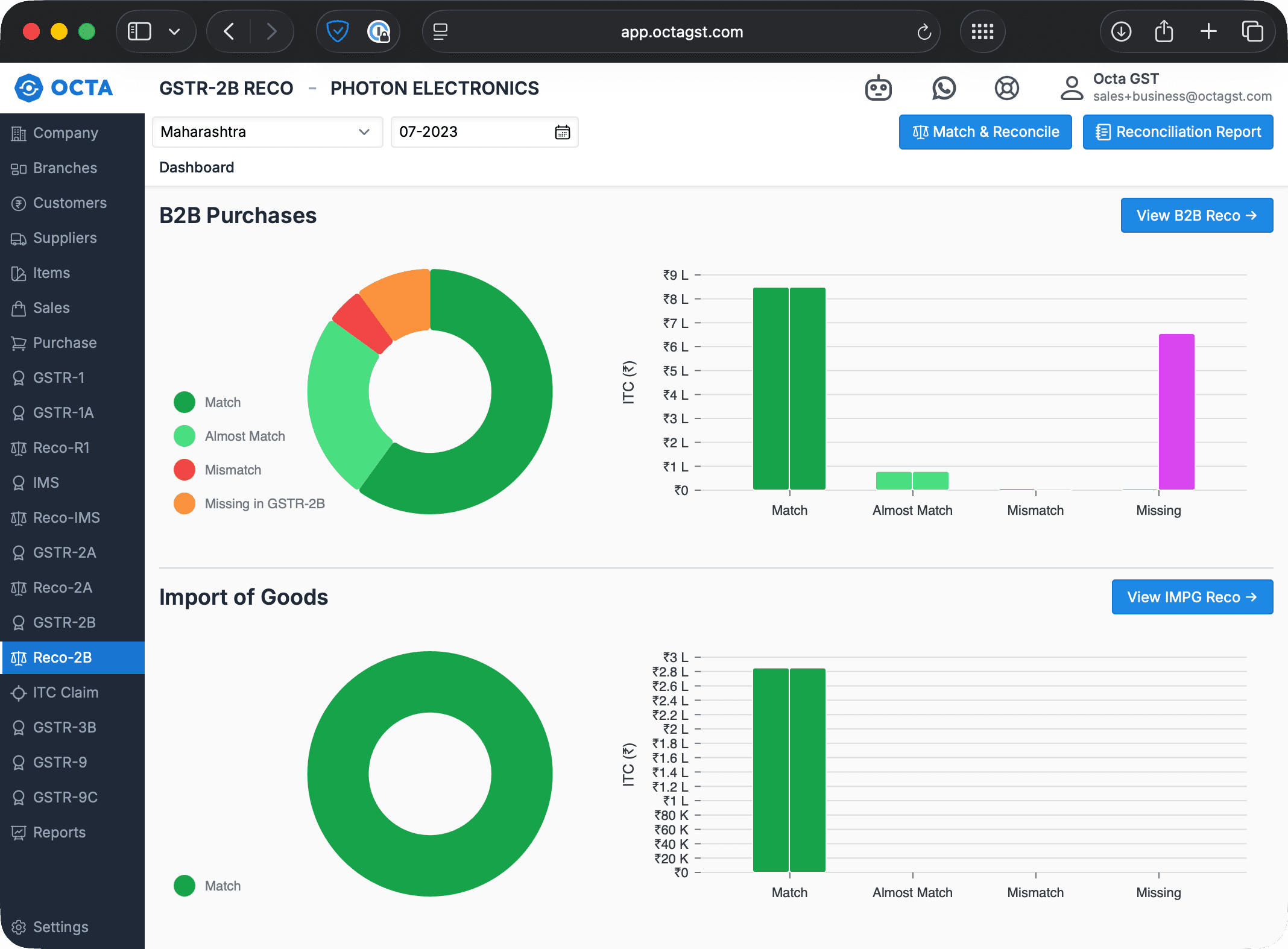Select the Dashboard tab
Screen dimensions: 1288x949
click(x=197, y=167)
